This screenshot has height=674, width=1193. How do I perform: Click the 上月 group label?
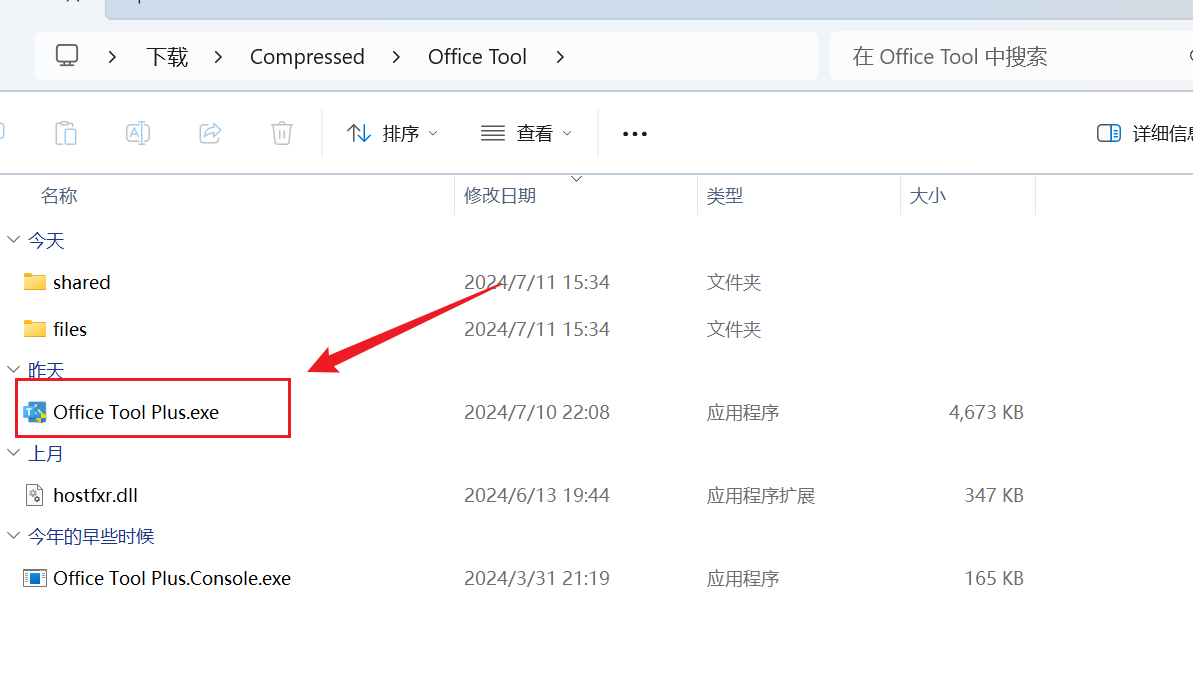(46, 454)
